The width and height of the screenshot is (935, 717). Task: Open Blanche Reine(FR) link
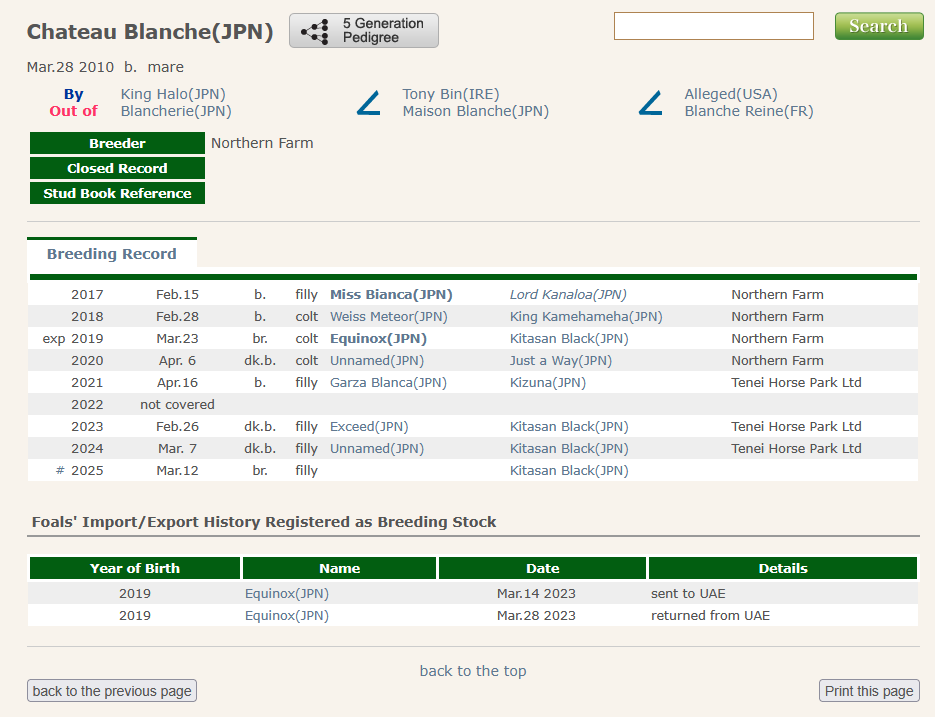[x=749, y=111]
